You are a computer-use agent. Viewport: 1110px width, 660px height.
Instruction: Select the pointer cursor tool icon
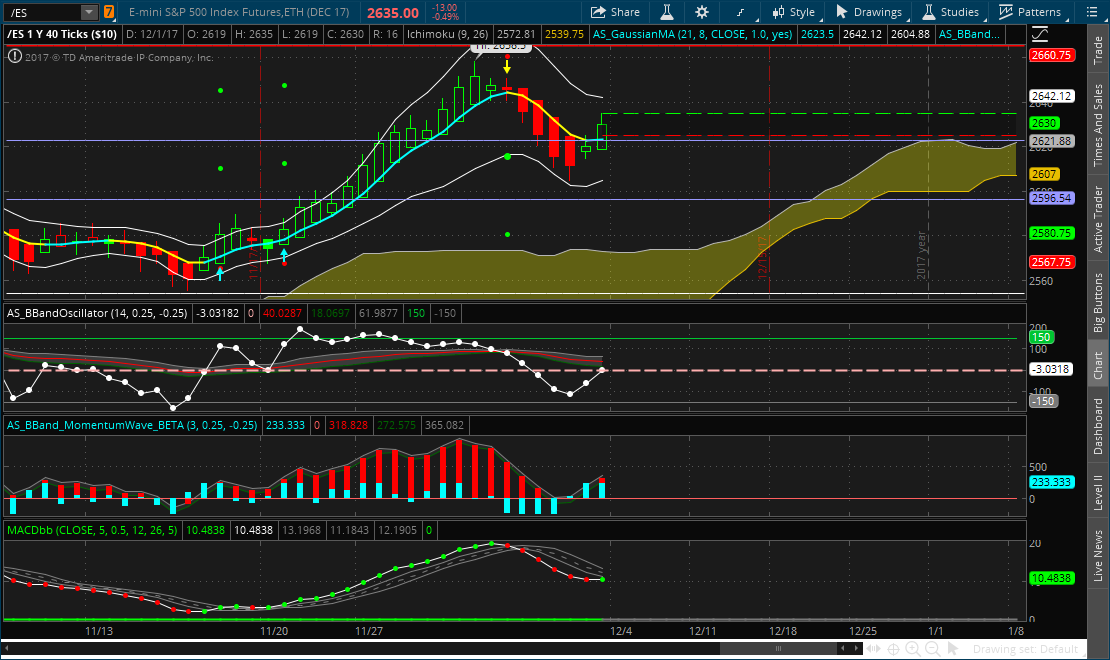(x=953, y=649)
